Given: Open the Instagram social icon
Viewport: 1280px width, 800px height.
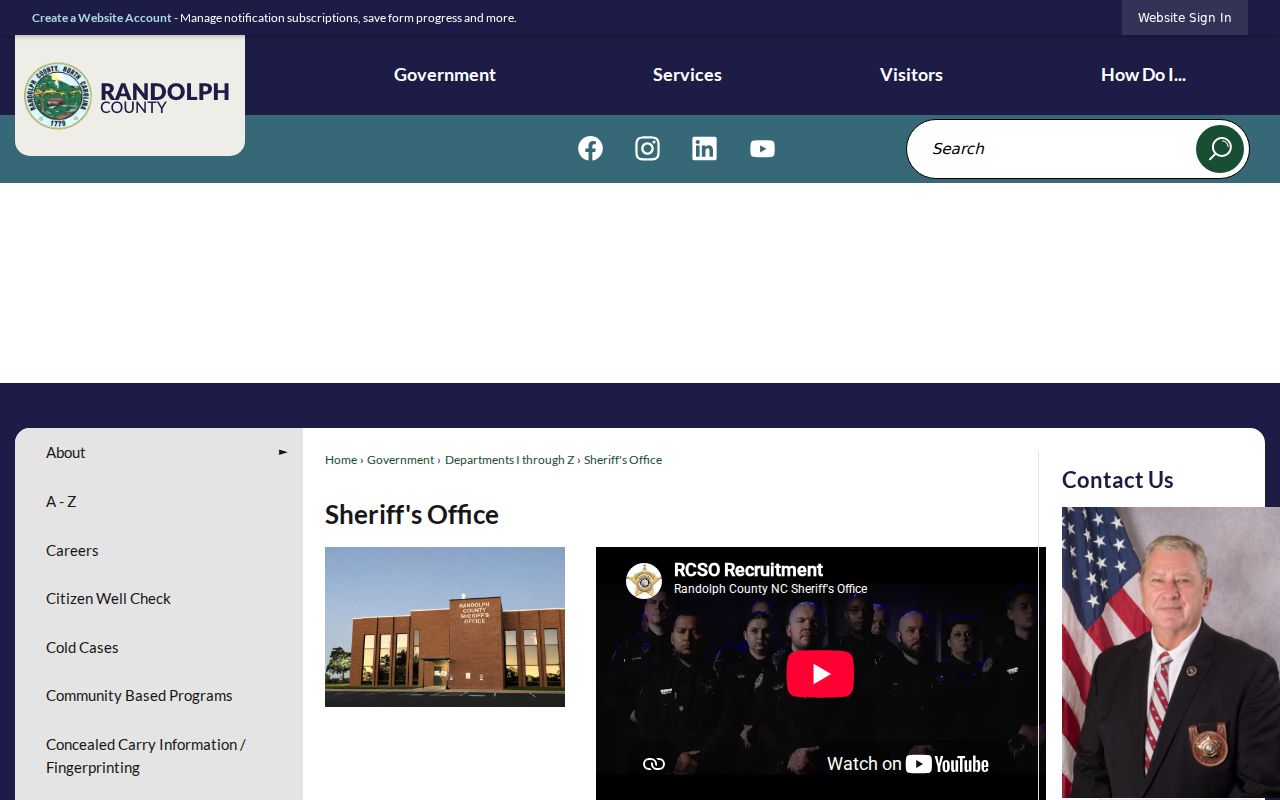Looking at the screenshot, I should [x=647, y=148].
